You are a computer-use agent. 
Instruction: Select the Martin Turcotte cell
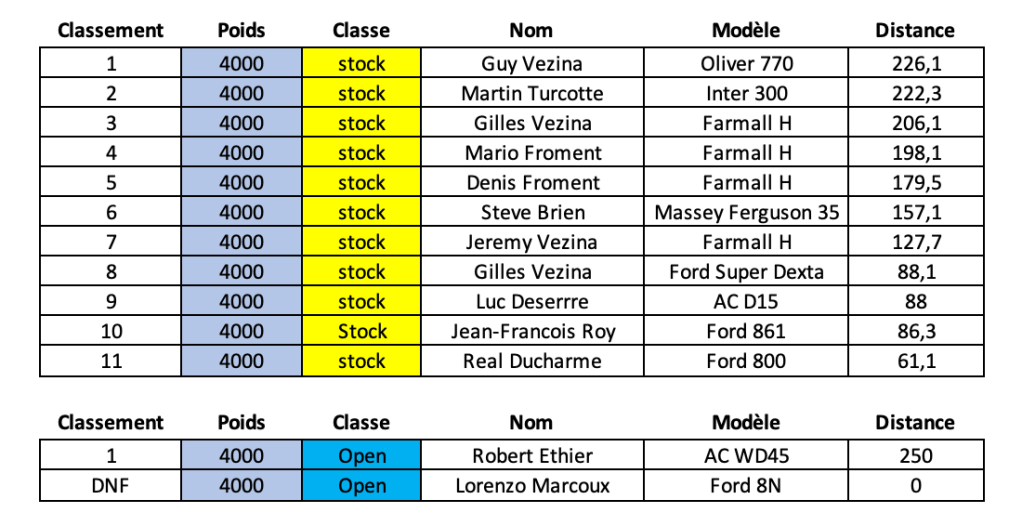click(x=532, y=94)
